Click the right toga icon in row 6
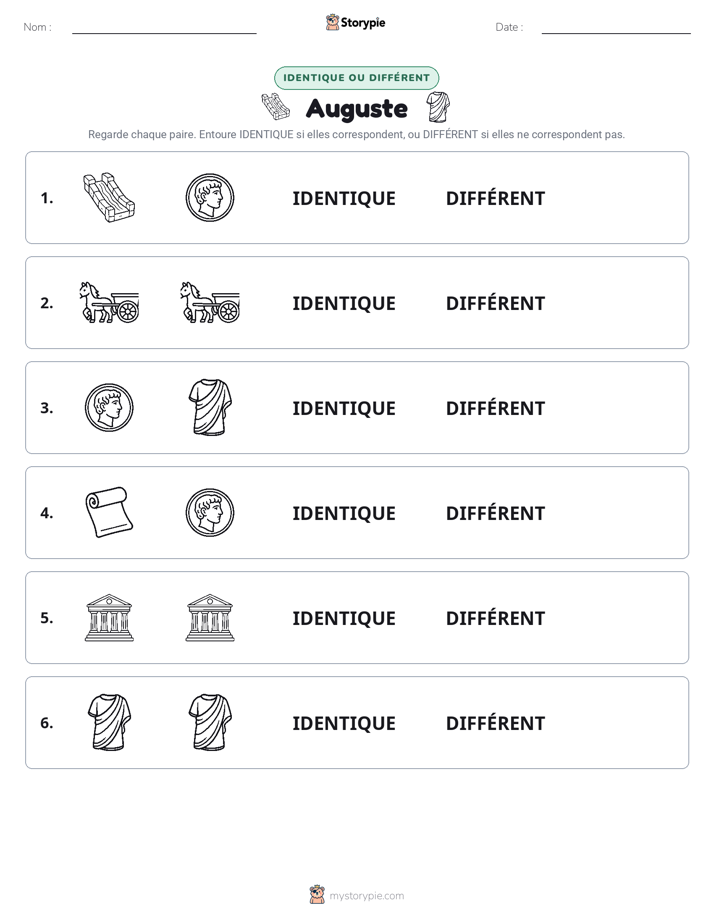This screenshot has width=714, height=924. 210,722
